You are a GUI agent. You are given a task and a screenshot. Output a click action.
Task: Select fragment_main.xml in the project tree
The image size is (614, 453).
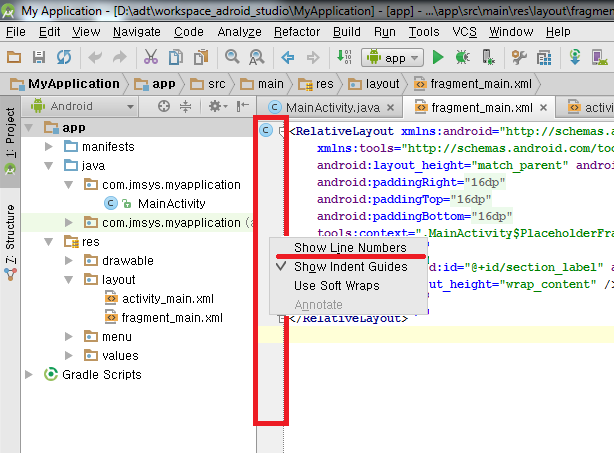172,318
